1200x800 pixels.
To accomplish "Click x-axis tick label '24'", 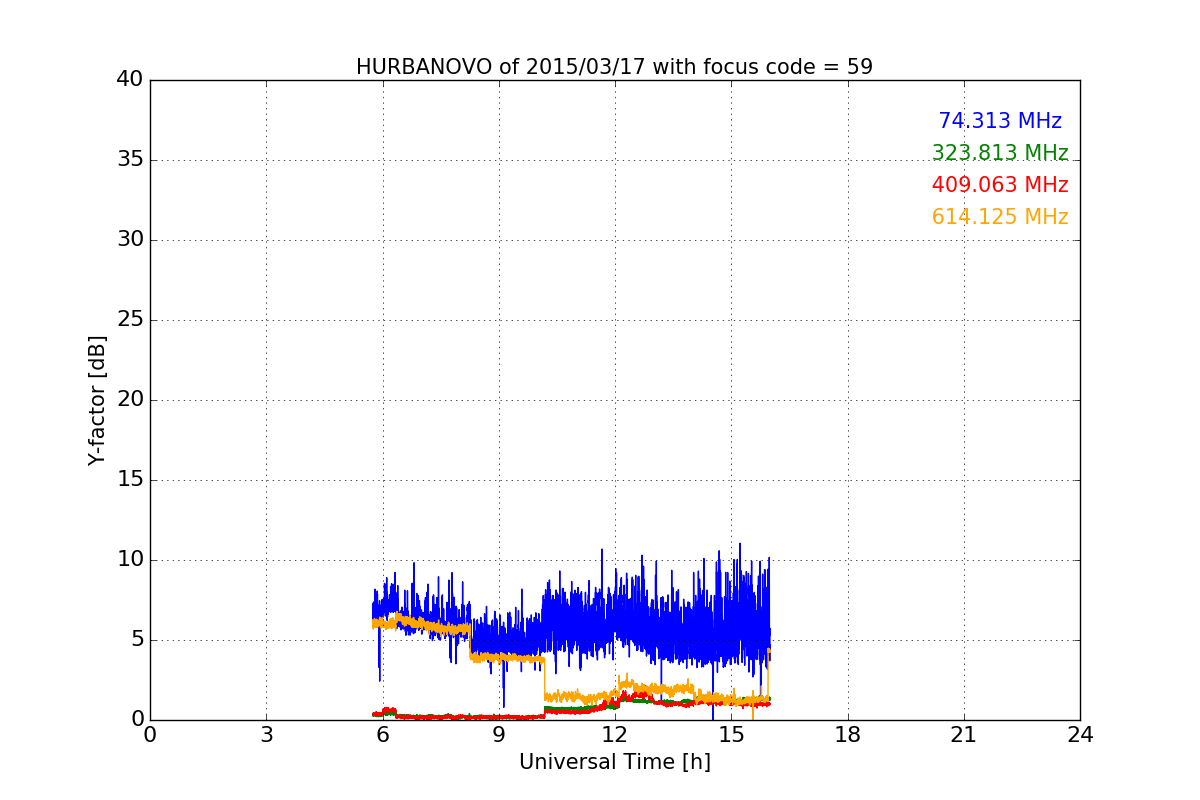I will (1080, 735).
